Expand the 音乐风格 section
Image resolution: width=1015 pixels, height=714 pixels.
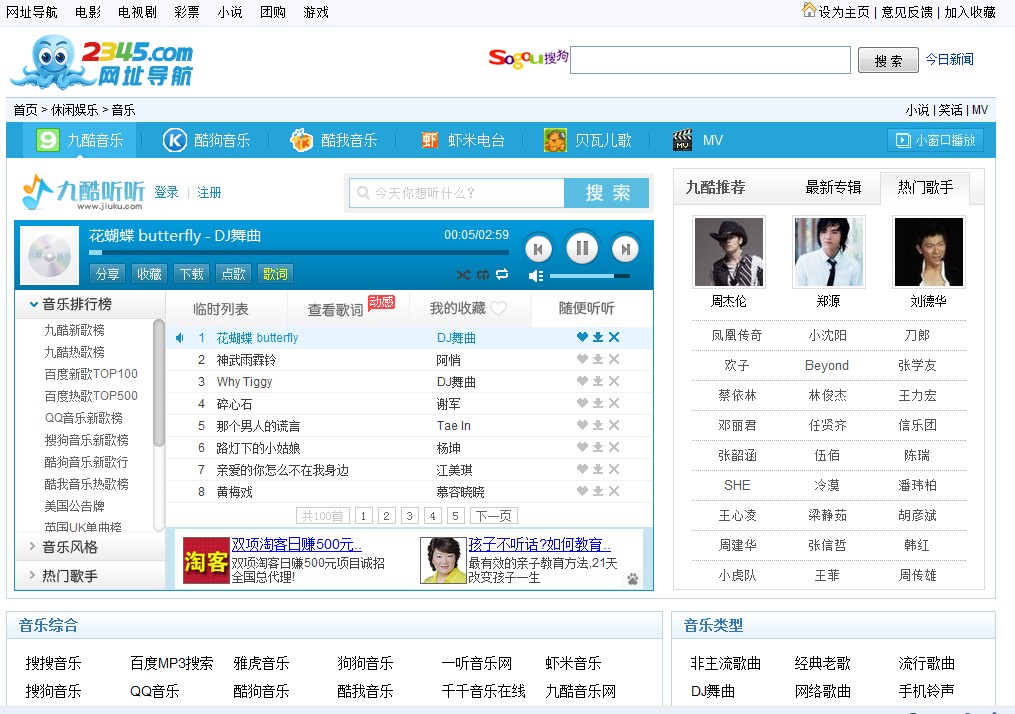coord(69,547)
